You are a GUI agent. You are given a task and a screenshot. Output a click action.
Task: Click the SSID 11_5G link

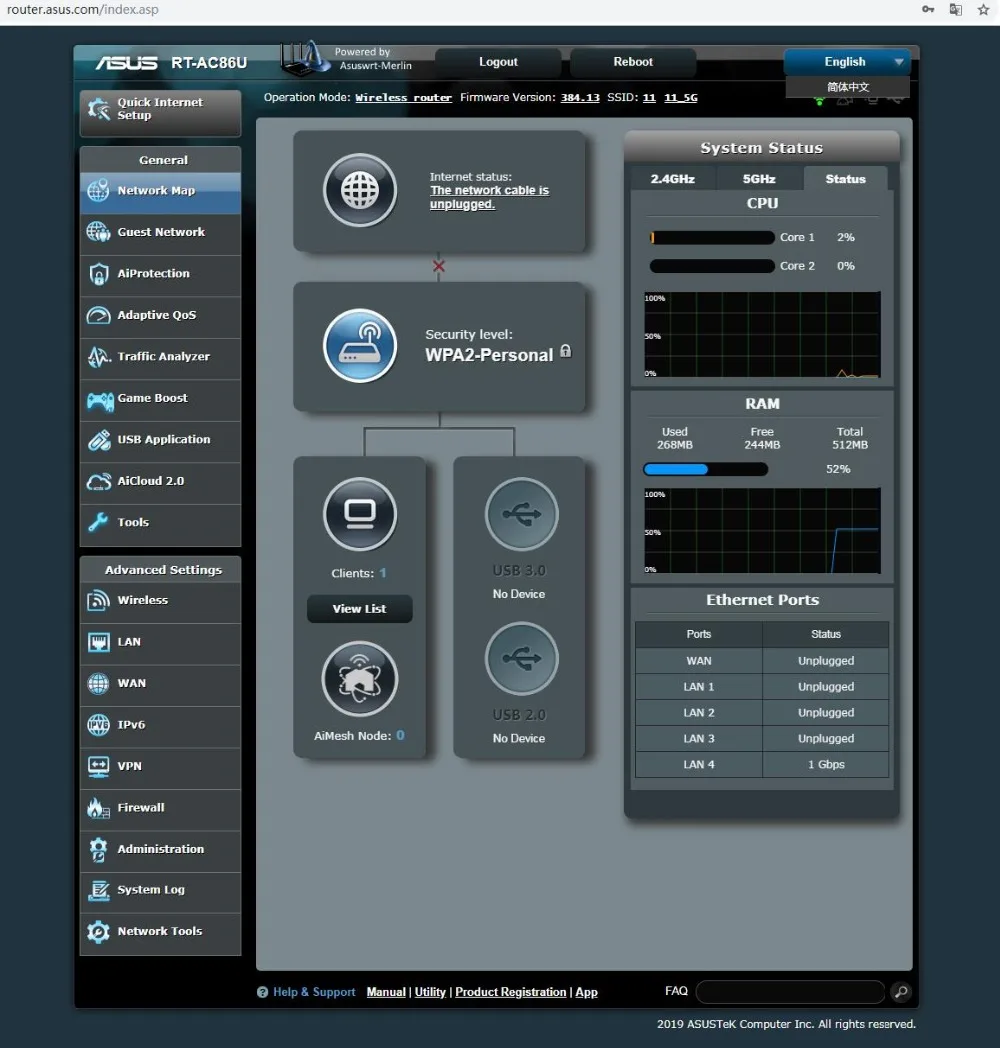(x=680, y=98)
